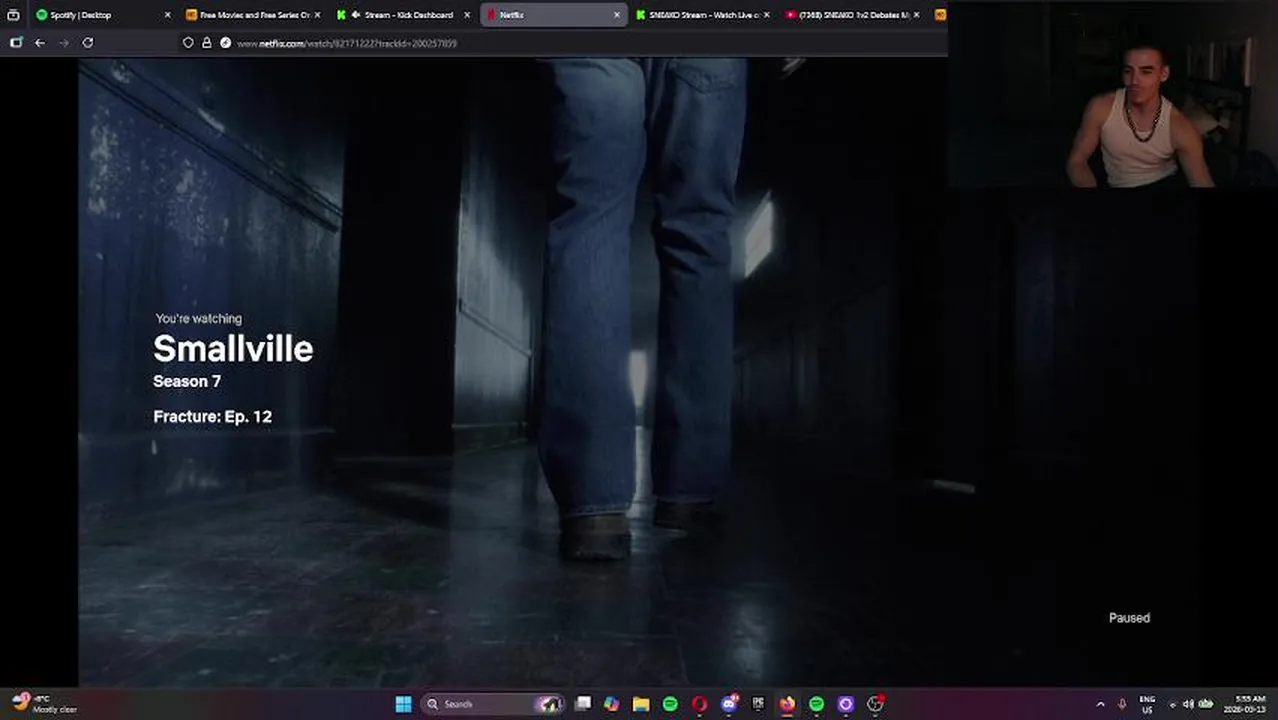Open Task View from the taskbar

583,704
